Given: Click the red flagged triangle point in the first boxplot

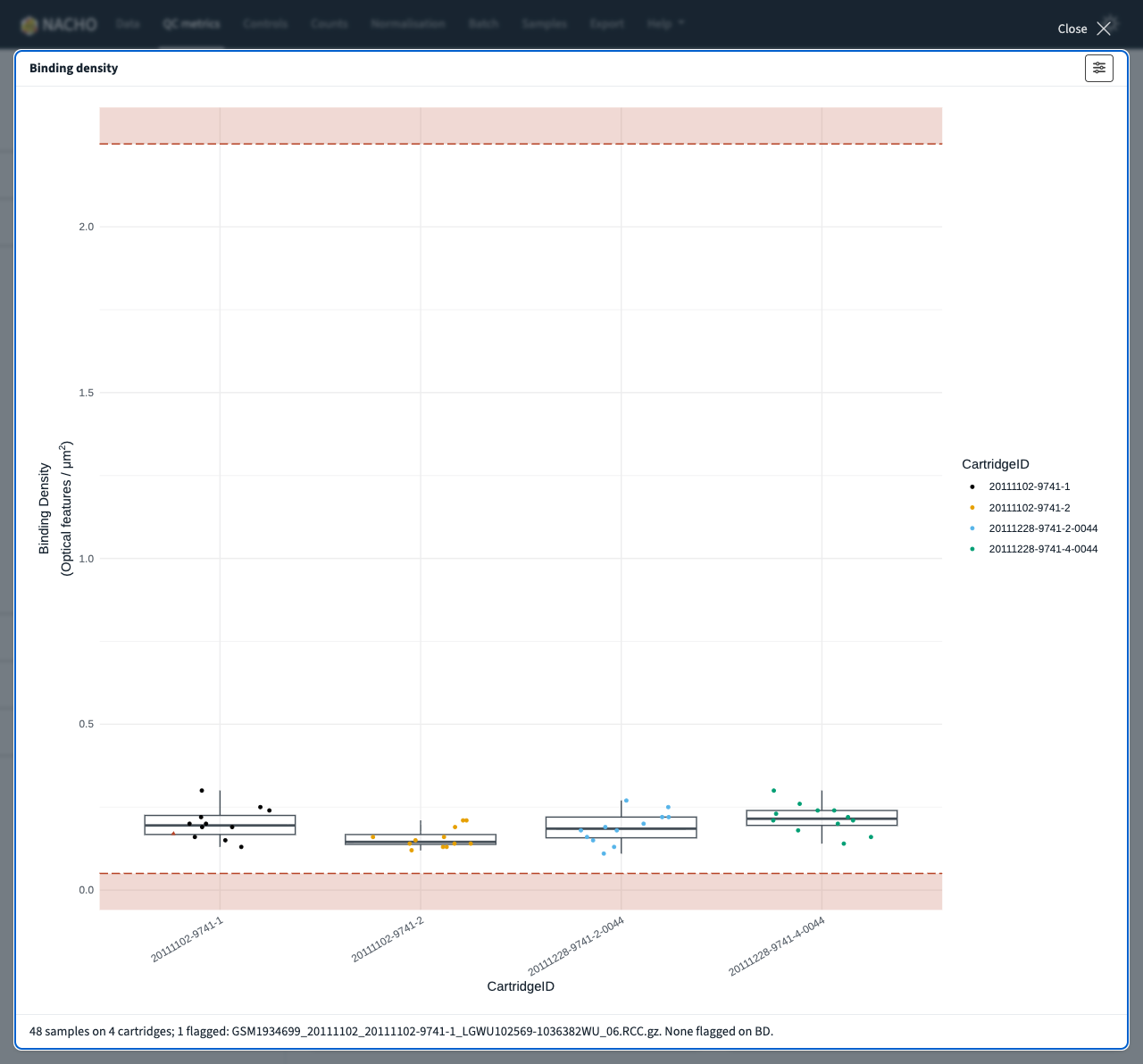Looking at the screenshot, I should click(173, 834).
